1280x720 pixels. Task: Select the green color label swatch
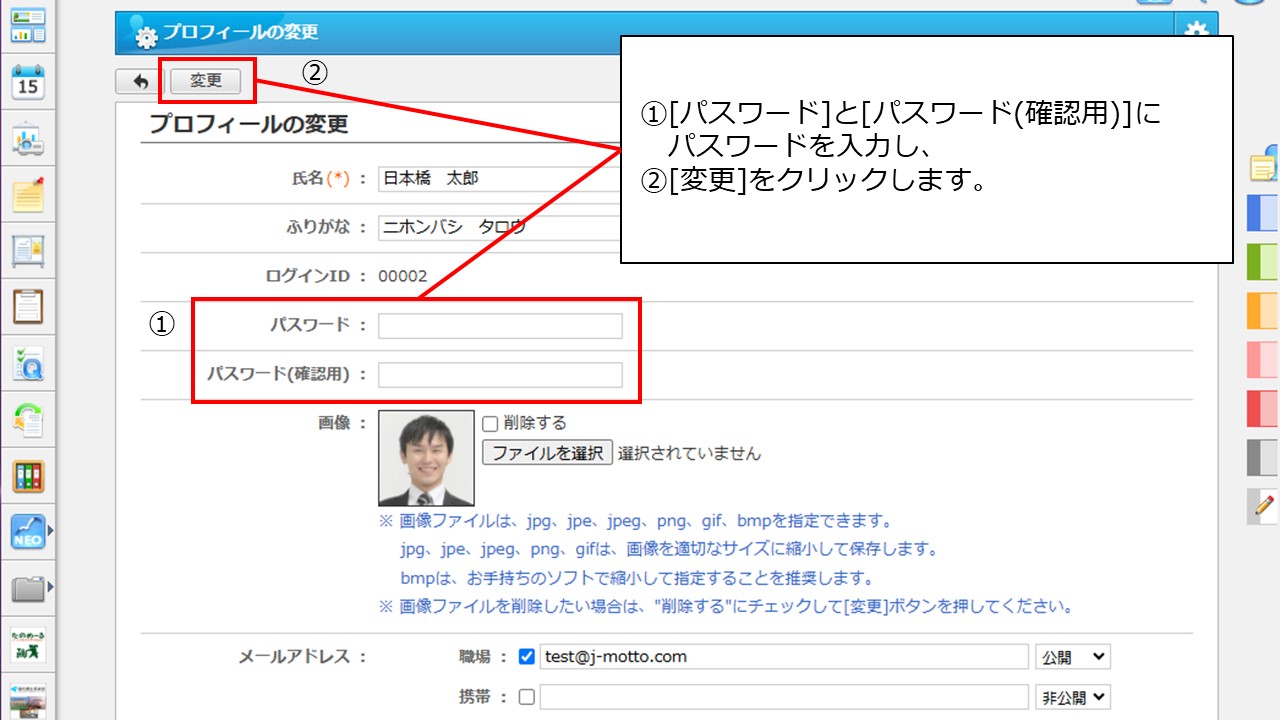point(1262,261)
